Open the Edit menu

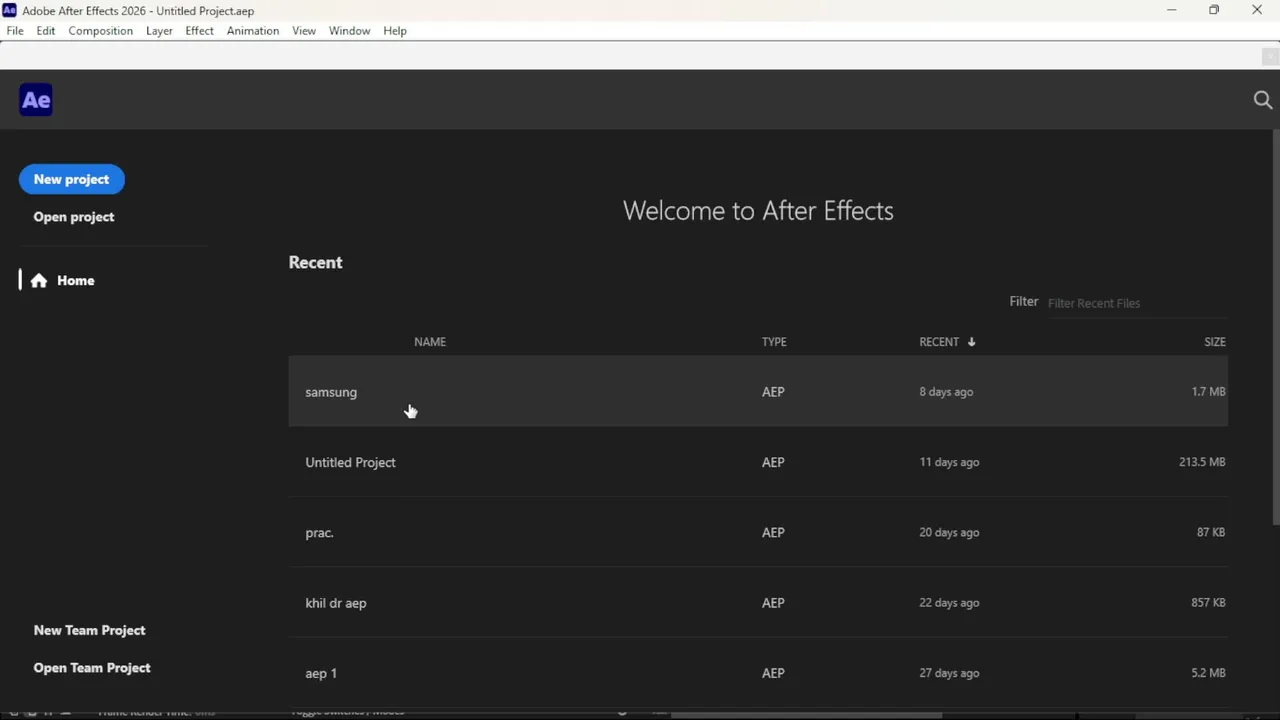[46, 31]
